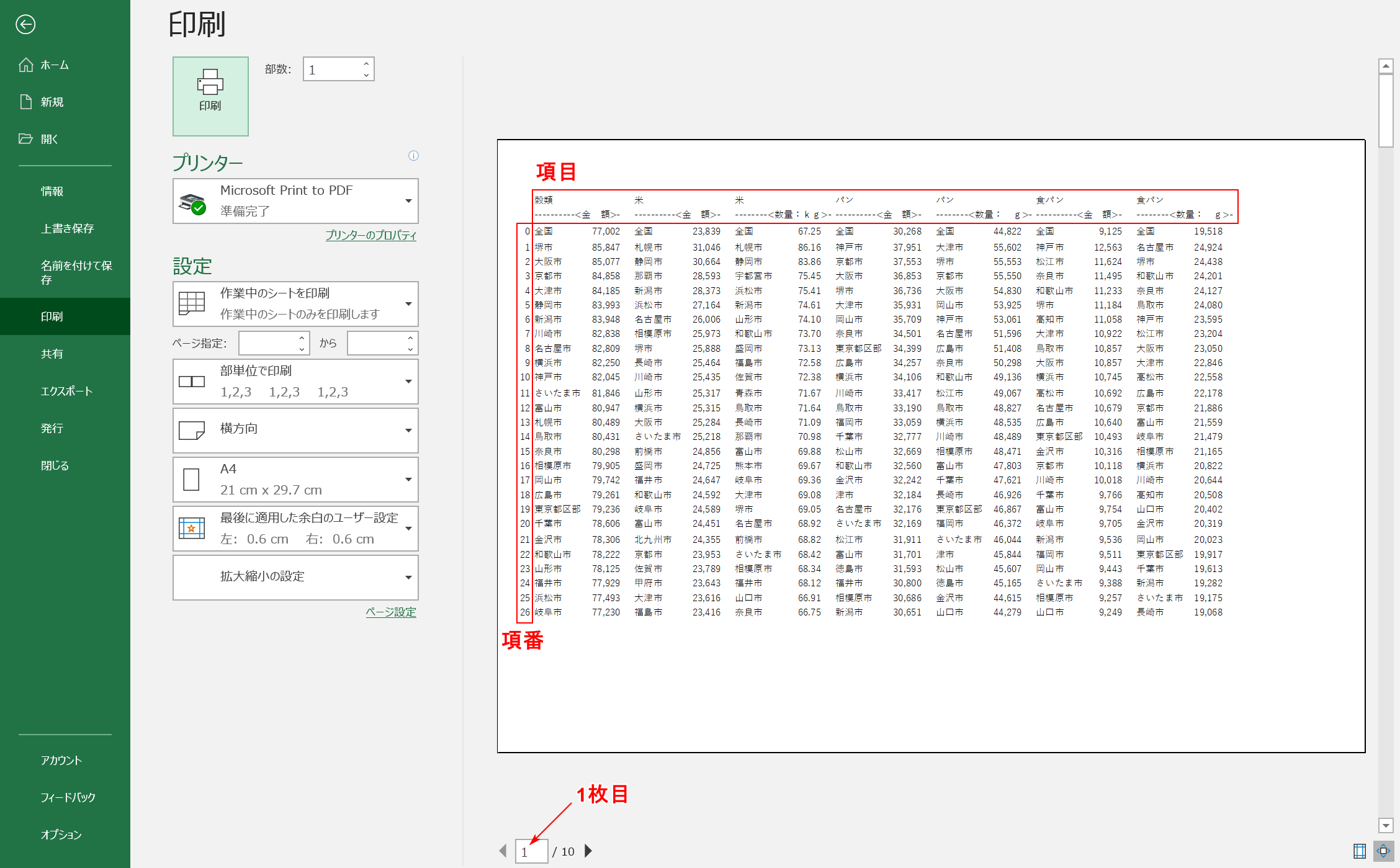Click the sheet grid icon in print scope
The image size is (1400, 868).
[x=191, y=303]
